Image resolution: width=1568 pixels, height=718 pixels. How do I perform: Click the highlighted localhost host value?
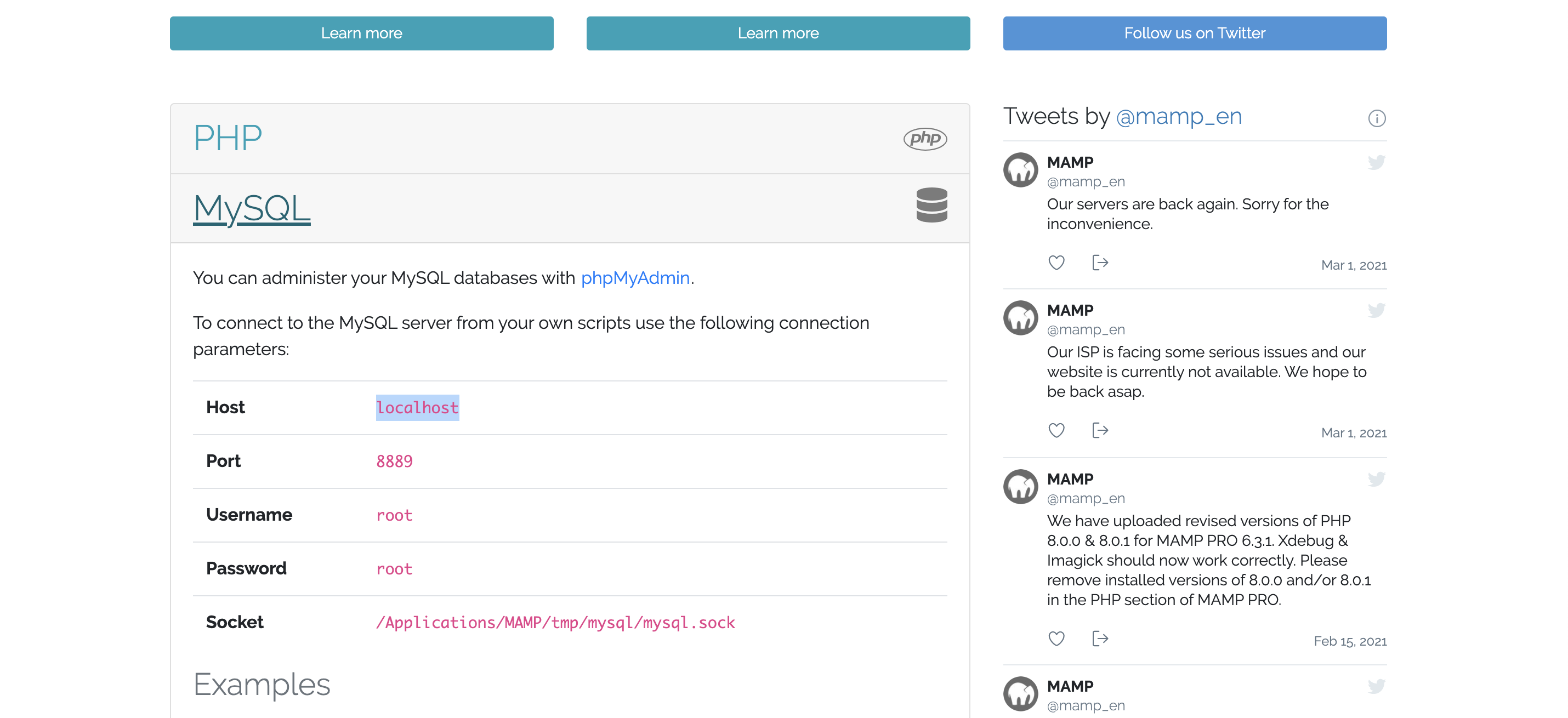[418, 408]
